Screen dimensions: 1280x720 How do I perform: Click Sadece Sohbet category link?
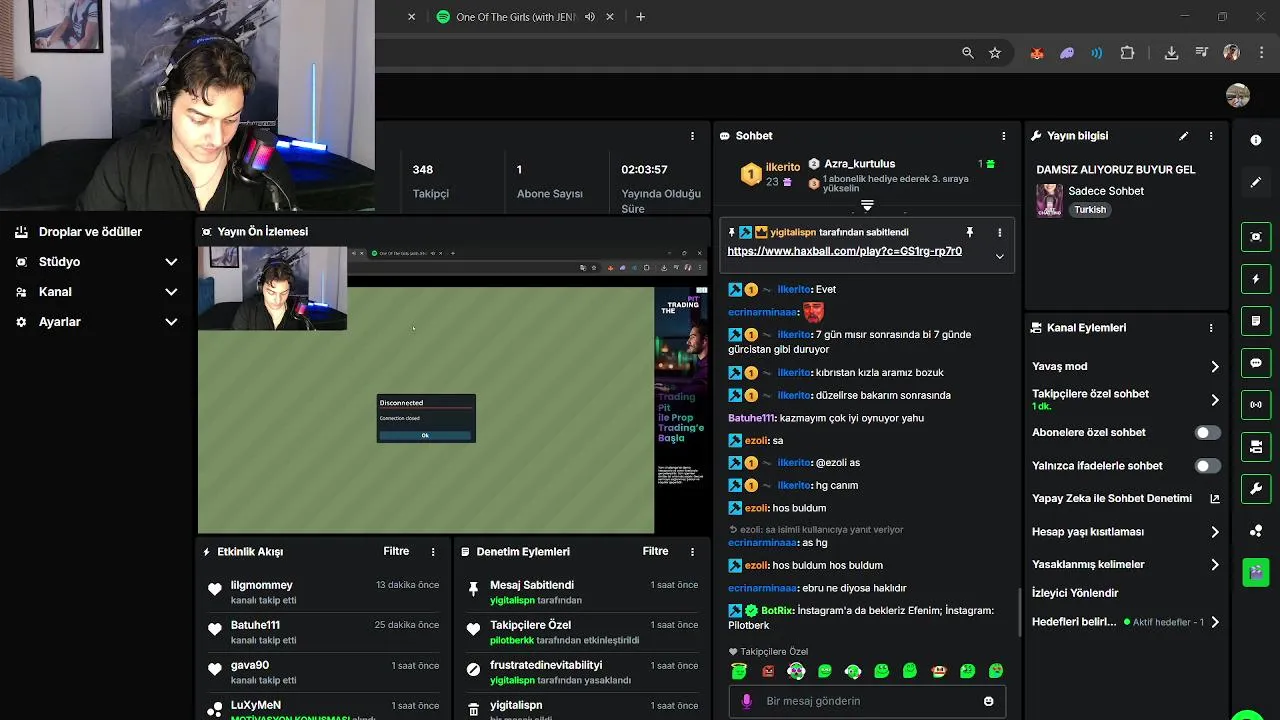coord(1106,191)
